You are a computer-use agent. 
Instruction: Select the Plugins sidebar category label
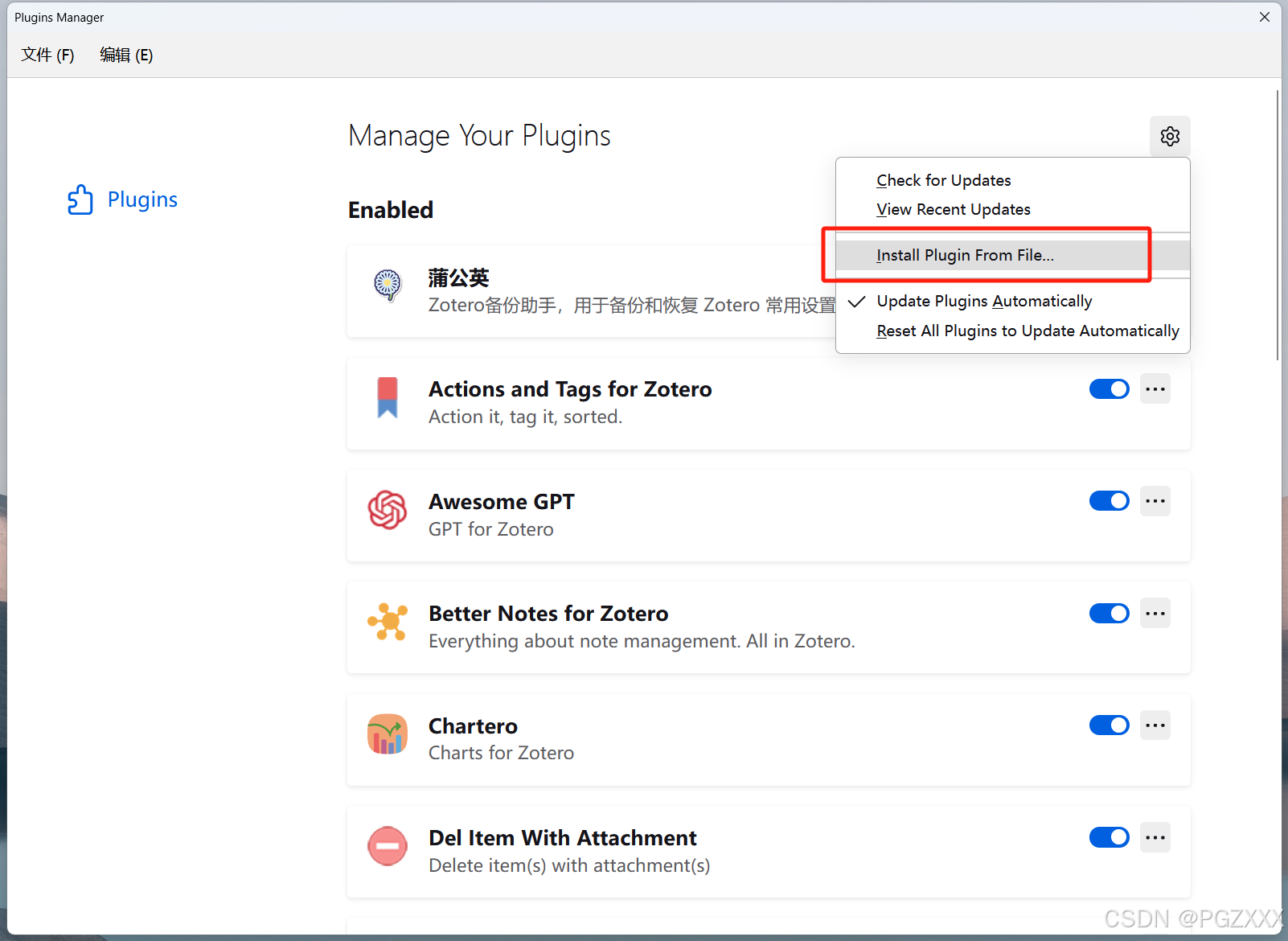coord(142,199)
